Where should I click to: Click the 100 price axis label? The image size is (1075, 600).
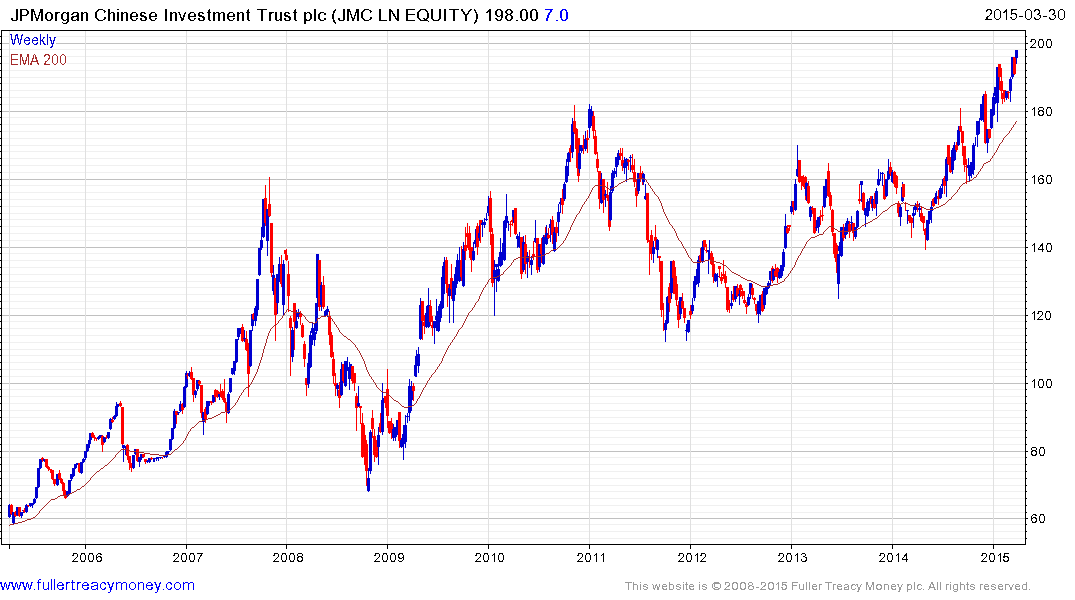tap(1041, 383)
